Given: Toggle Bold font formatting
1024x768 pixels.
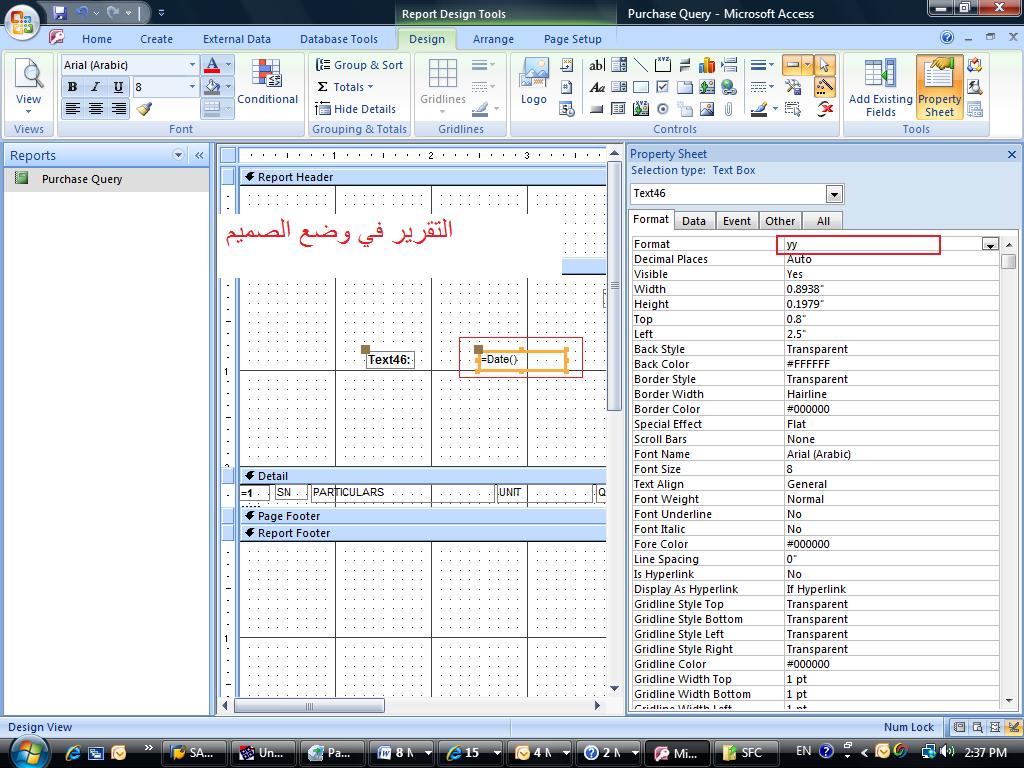Looking at the screenshot, I should pos(72,87).
